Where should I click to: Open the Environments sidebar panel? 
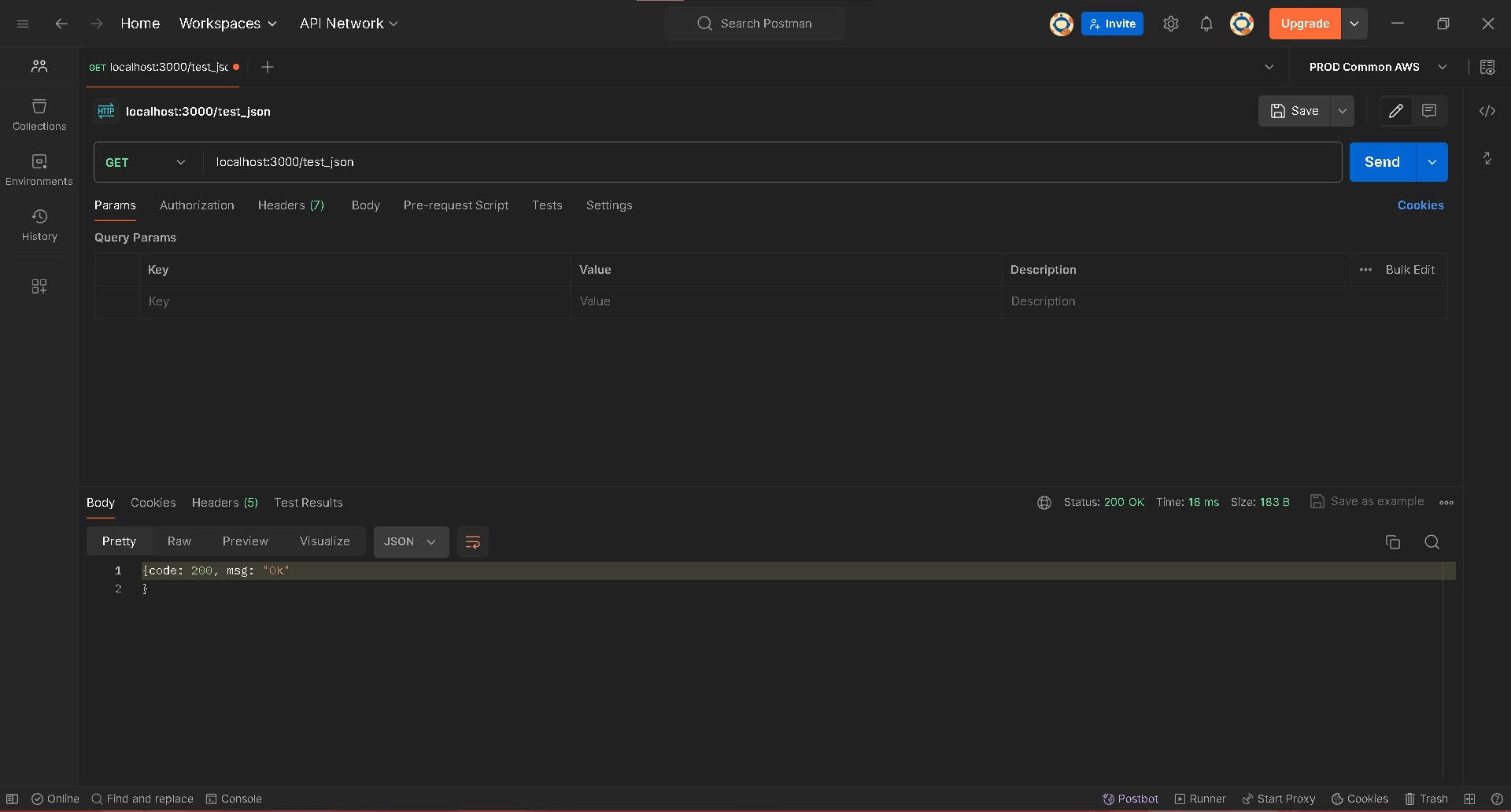pos(39,170)
